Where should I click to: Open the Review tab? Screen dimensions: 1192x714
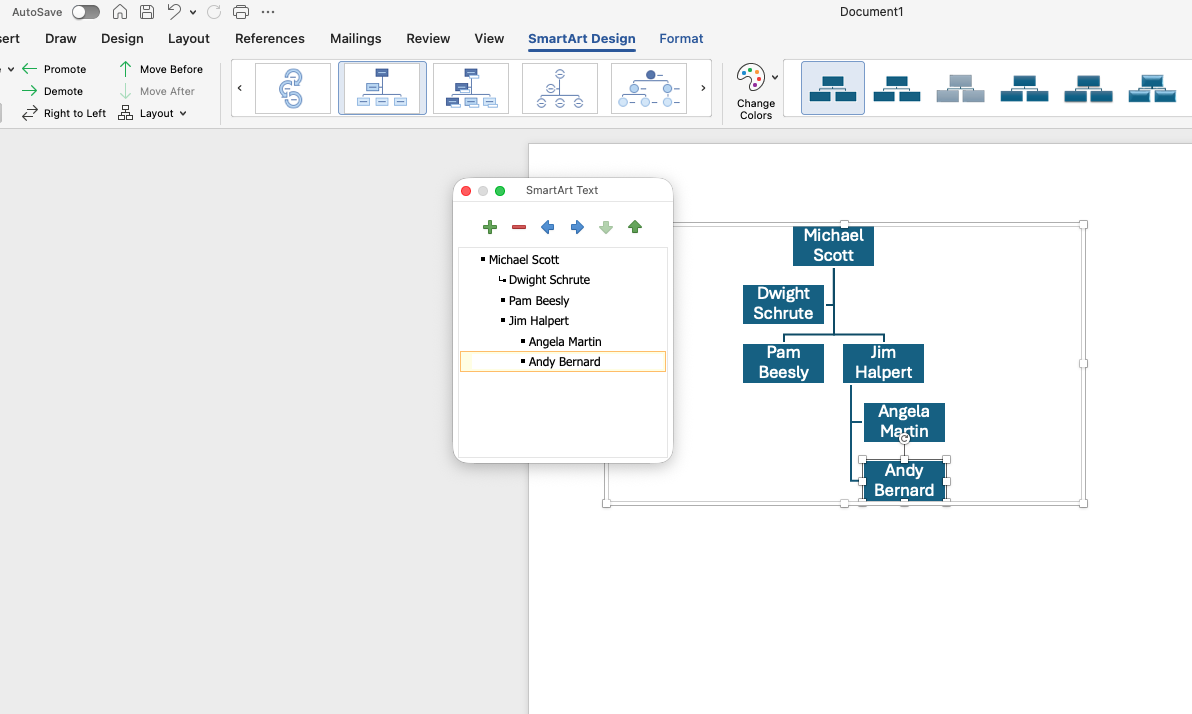tap(428, 39)
